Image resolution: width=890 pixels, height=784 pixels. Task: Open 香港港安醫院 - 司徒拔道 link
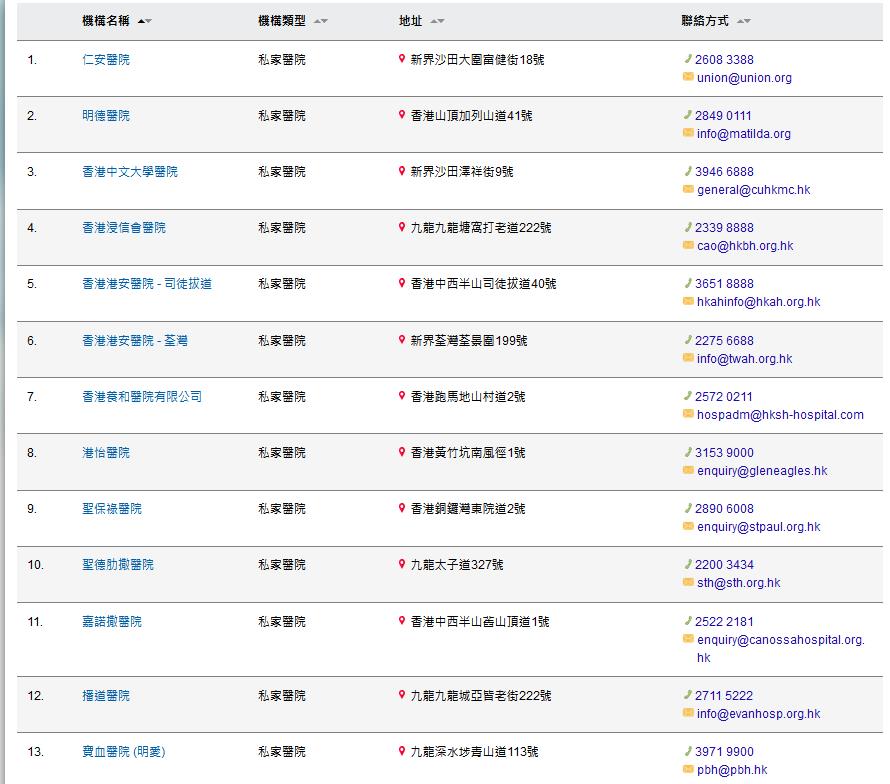[x=147, y=284]
